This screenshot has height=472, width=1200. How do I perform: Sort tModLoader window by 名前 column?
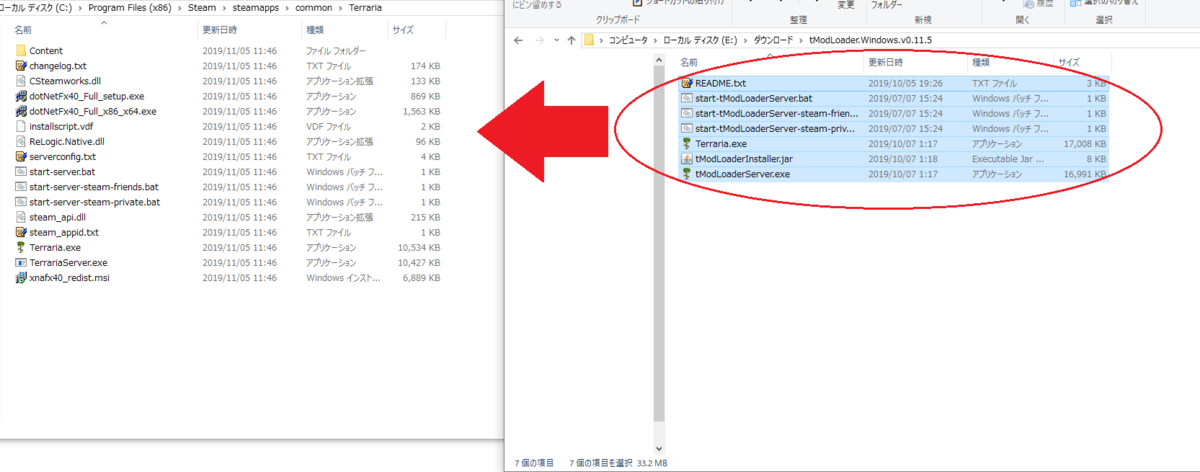coord(690,62)
